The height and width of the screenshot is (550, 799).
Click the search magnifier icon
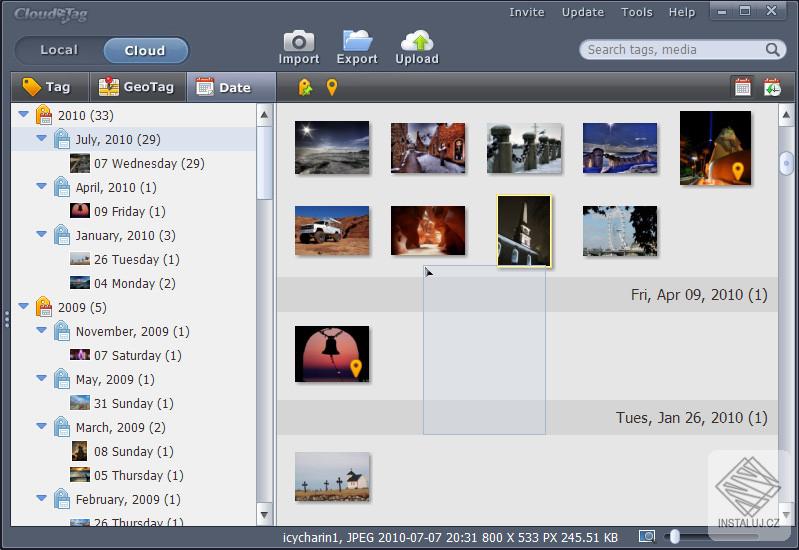773,49
